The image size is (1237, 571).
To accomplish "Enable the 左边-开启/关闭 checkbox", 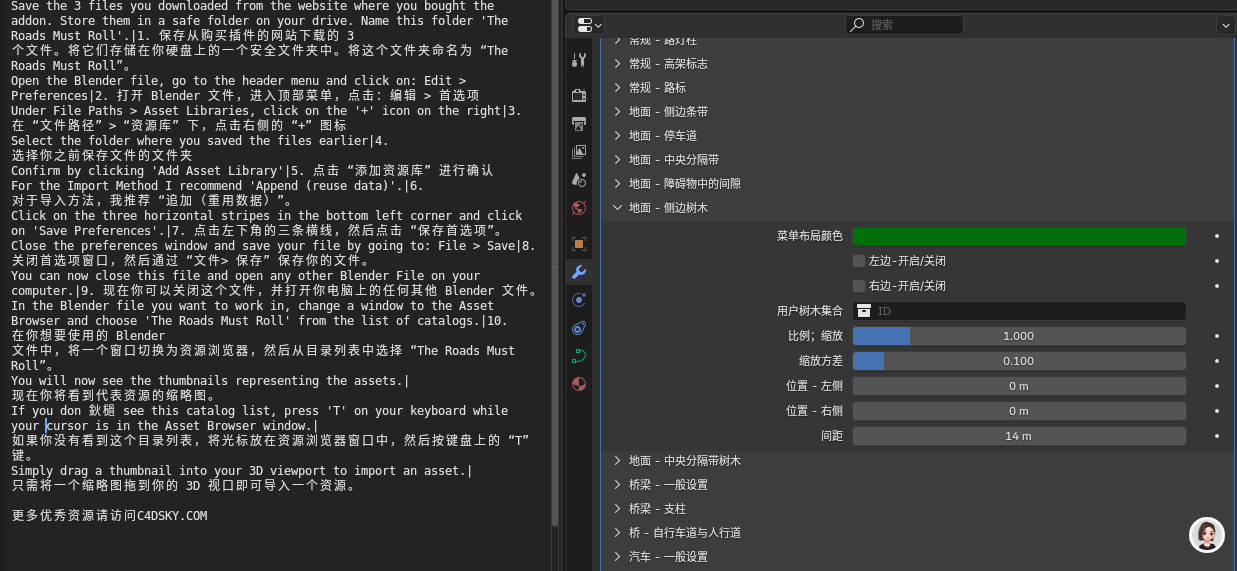I will tap(859, 261).
